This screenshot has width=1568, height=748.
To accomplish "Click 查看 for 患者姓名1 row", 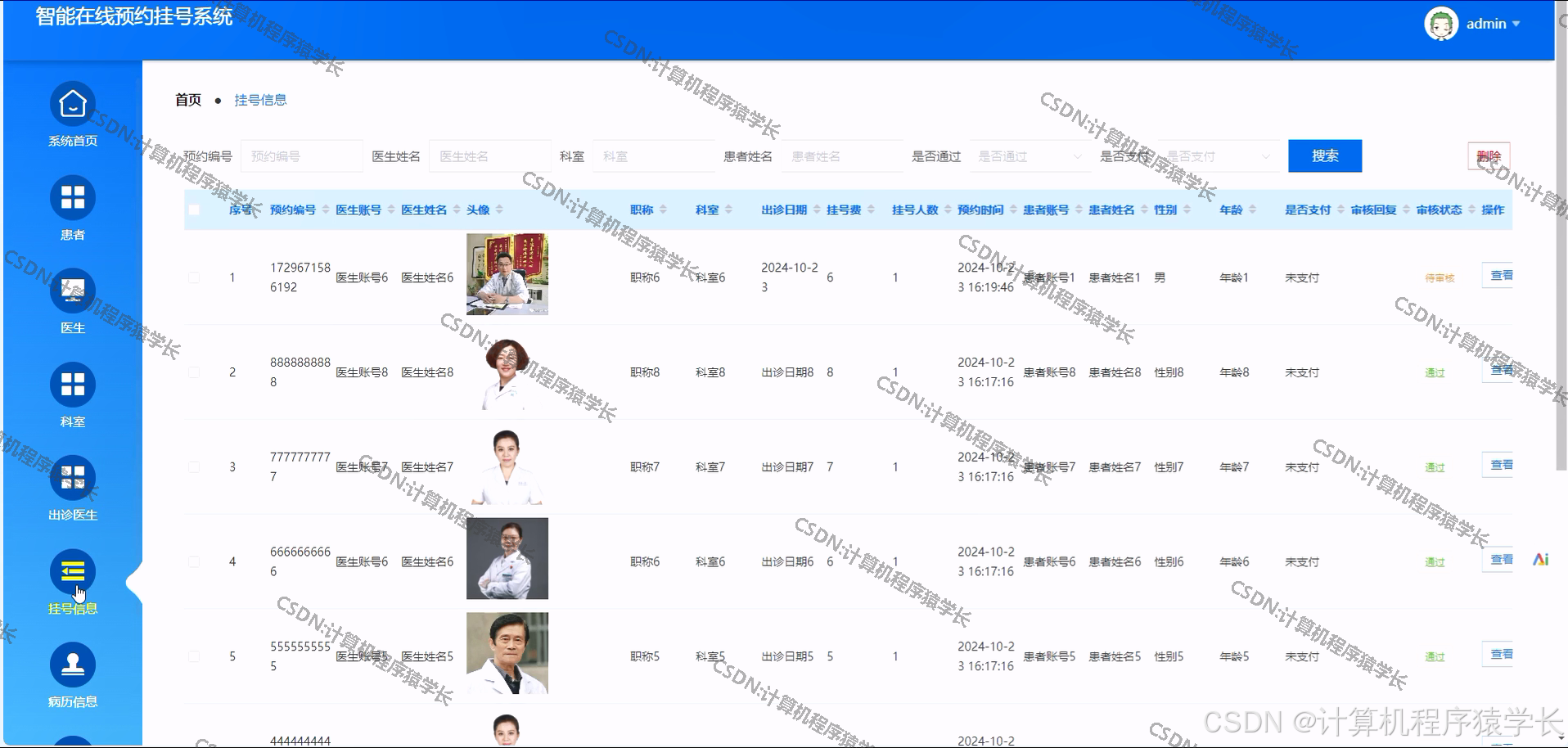I will [1498, 276].
